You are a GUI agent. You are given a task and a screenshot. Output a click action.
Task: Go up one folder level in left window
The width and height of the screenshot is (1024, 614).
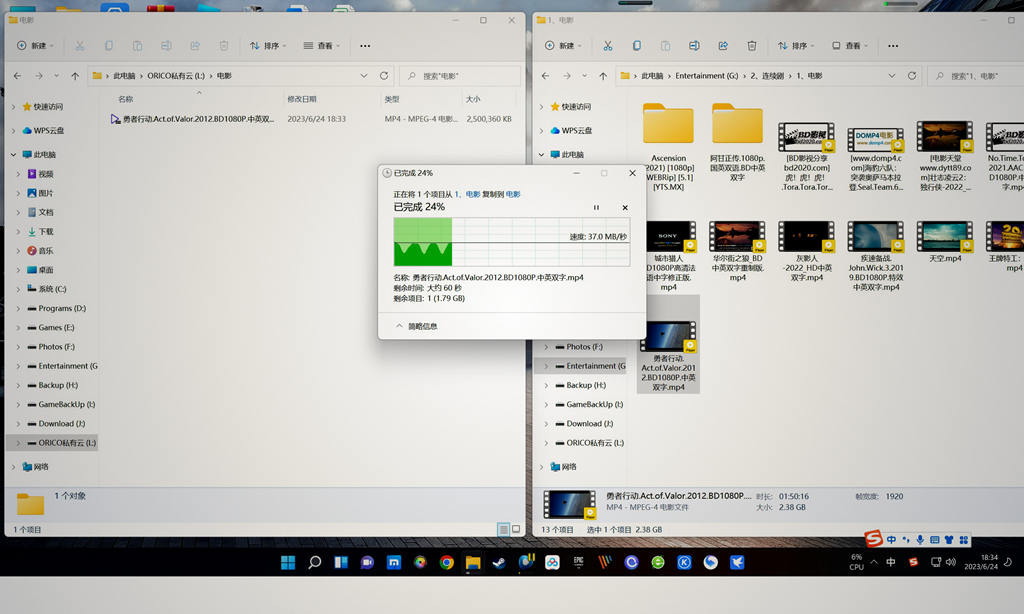pyautogui.click(x=75, y=76)
